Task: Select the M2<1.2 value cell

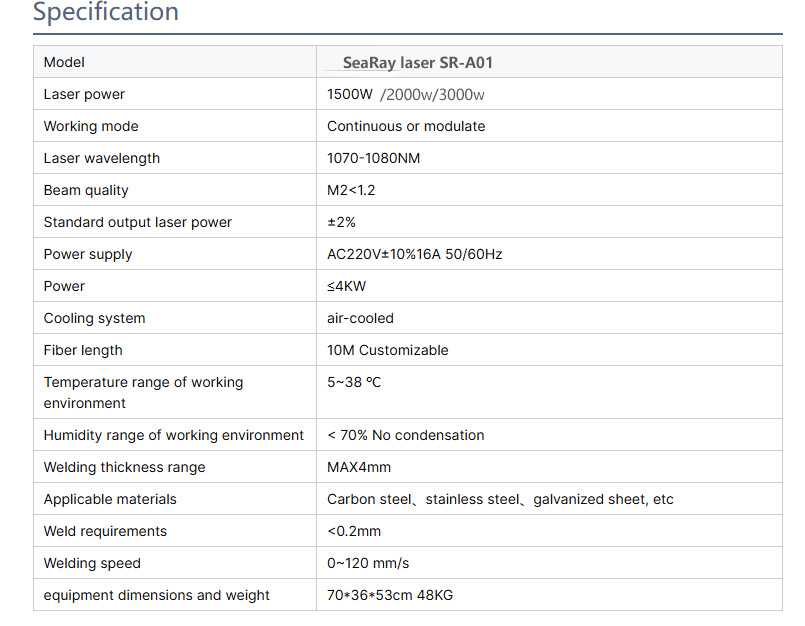Action: pos(351,191)
